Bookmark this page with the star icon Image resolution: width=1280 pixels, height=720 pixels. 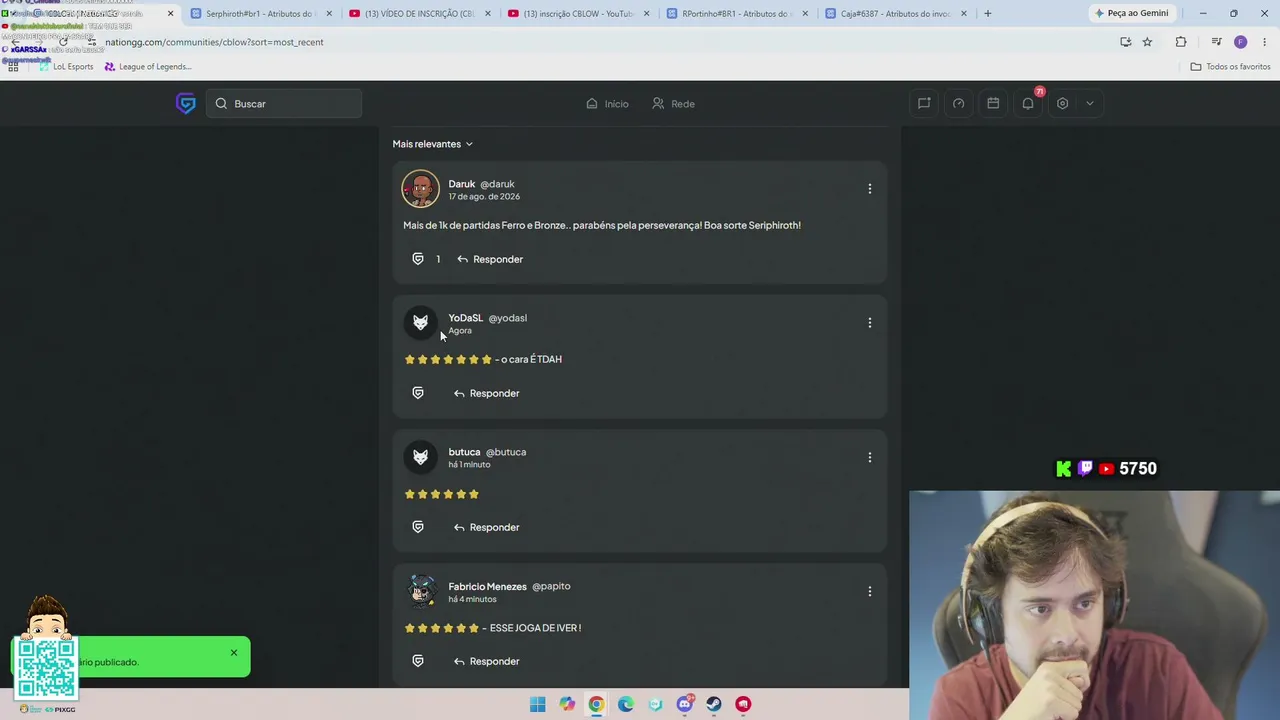pyautogui.click(x=1147, y=42)
